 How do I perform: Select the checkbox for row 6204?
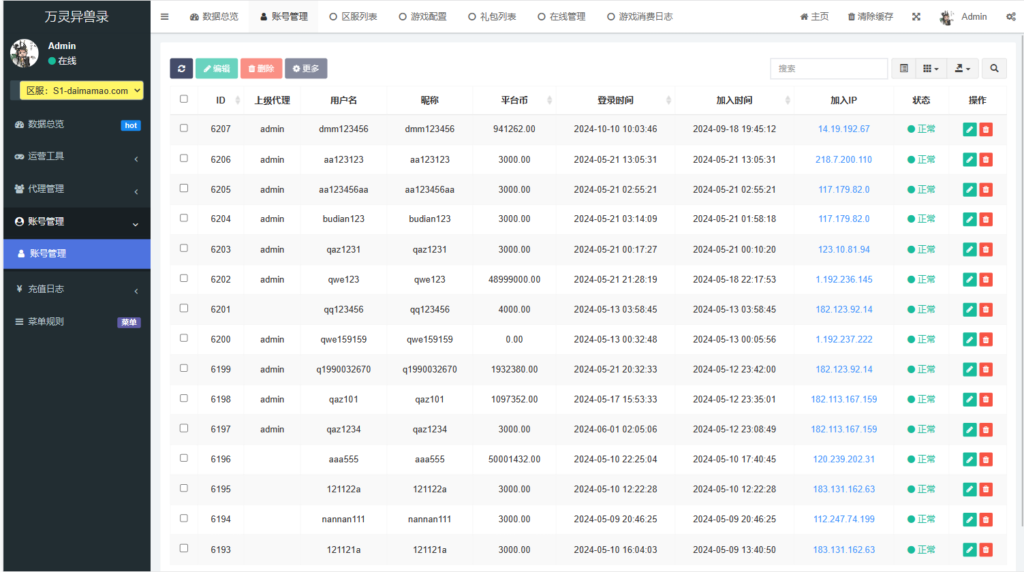tap(184, 219)
